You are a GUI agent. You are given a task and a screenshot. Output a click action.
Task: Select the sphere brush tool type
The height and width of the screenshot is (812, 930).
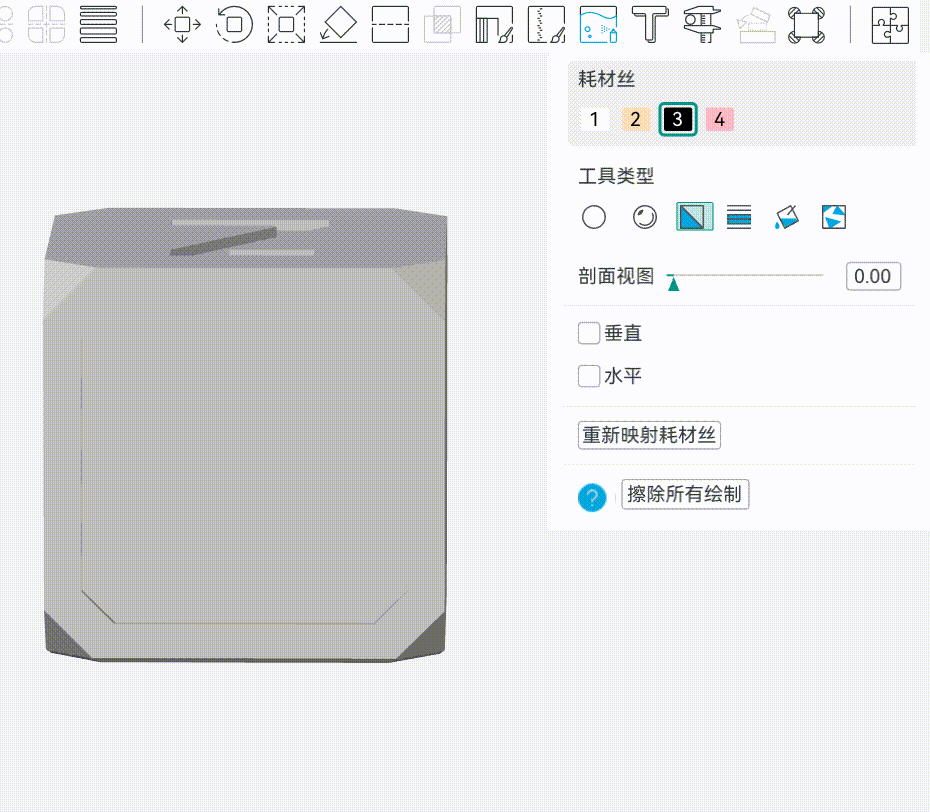click(645, 217)
